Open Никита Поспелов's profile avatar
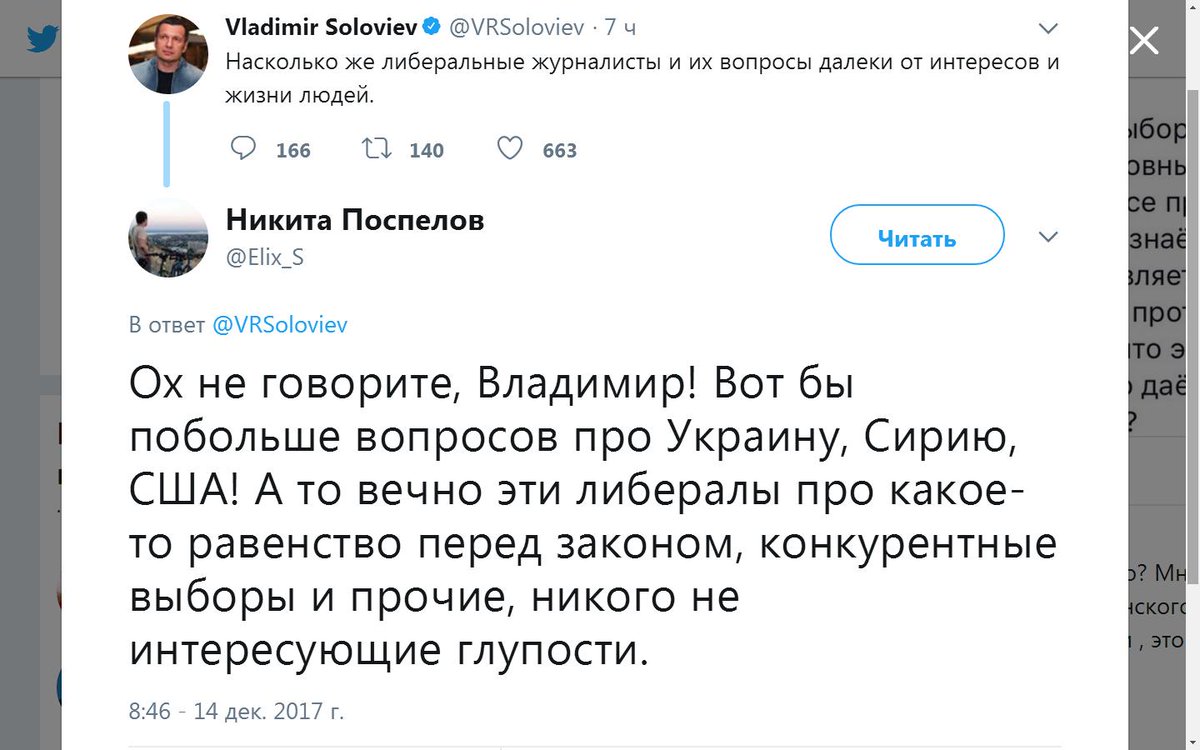The height and width of the screenshot is (750, 1200). click(x=168, y=237)
